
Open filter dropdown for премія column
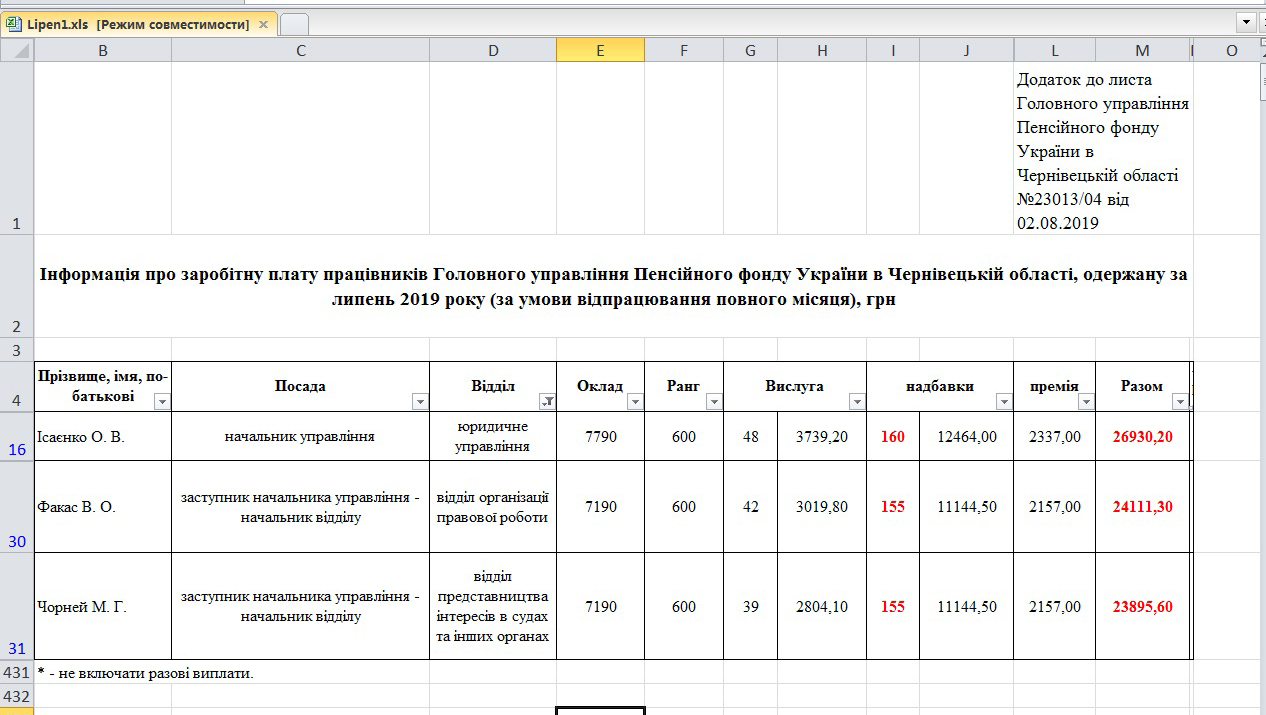tap(1086, 401)
